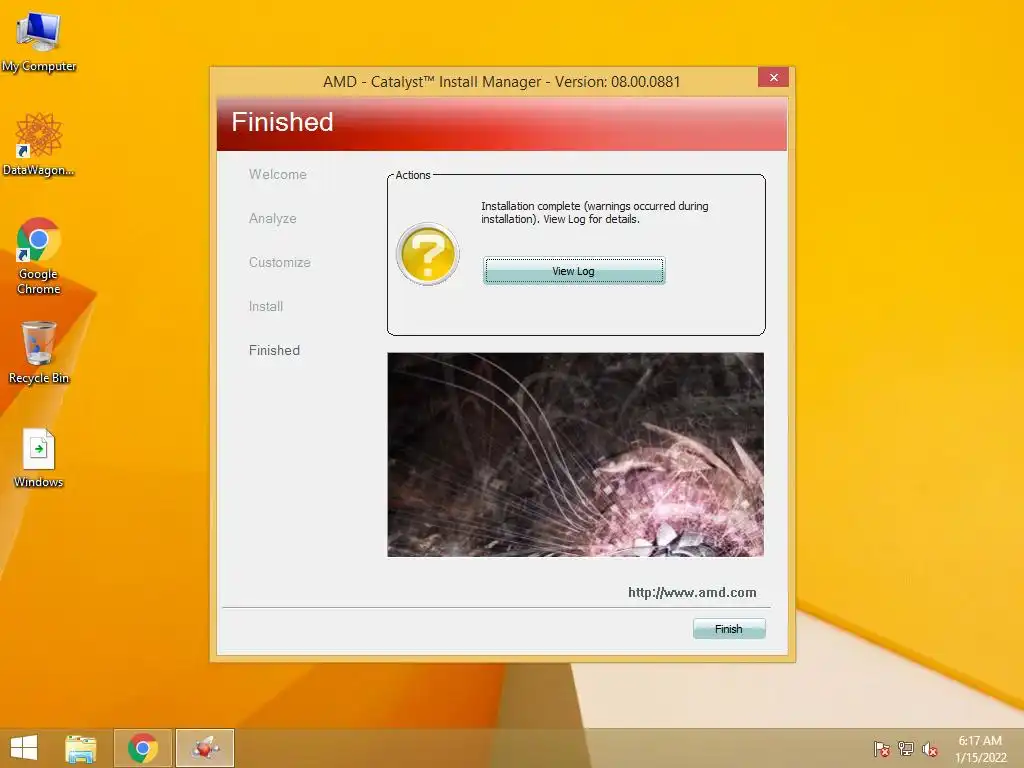Close the Catalyst Install Manager window

pos(773,78)
